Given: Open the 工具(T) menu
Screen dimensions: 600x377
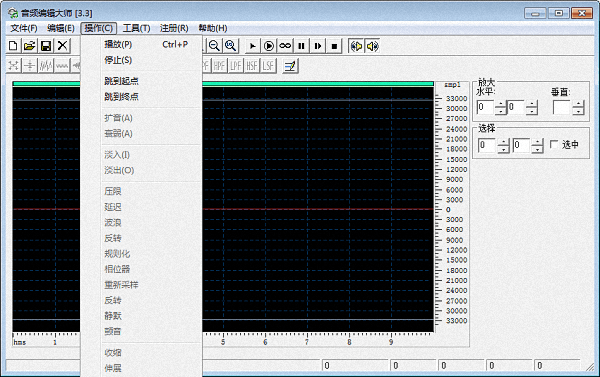Looking at the screenshot, I should [136, 28].
